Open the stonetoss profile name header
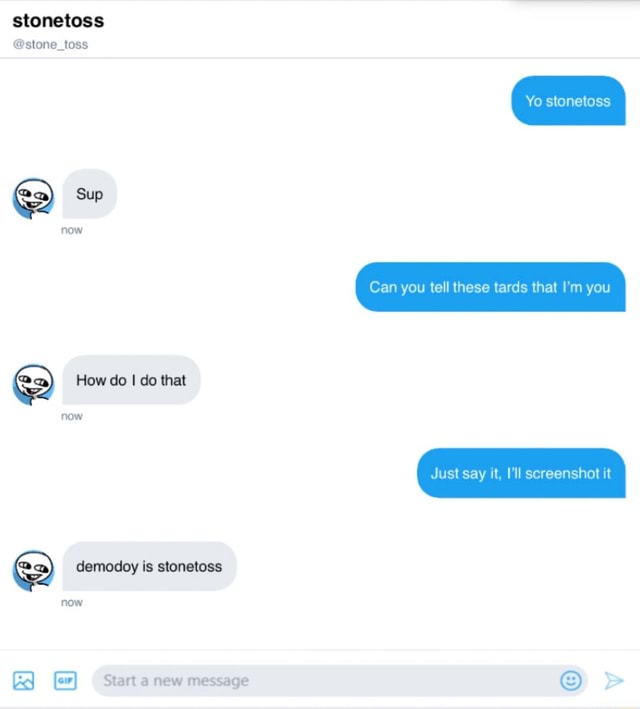 58,21
